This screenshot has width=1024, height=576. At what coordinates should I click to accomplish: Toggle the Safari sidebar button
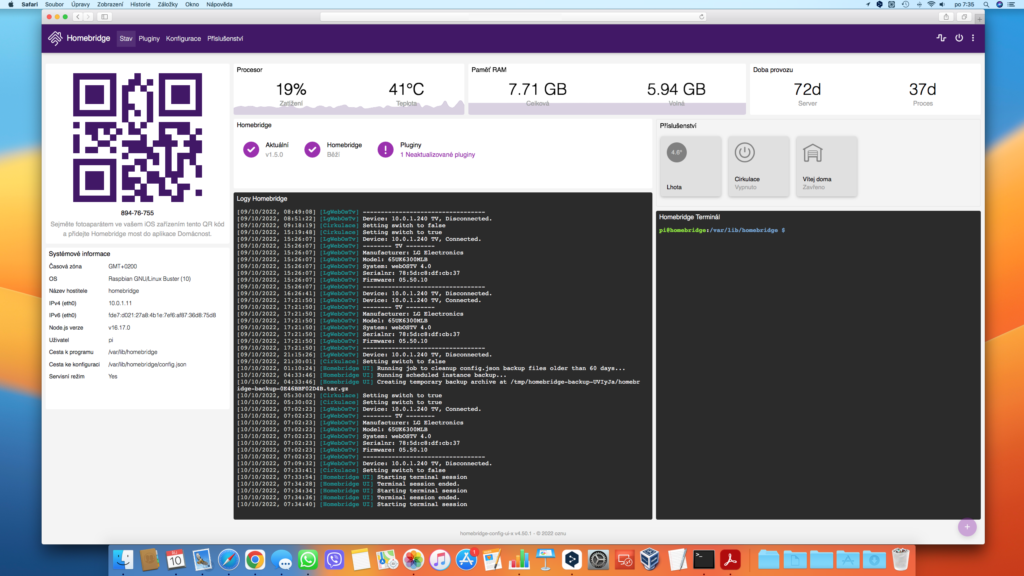(104, 17)
